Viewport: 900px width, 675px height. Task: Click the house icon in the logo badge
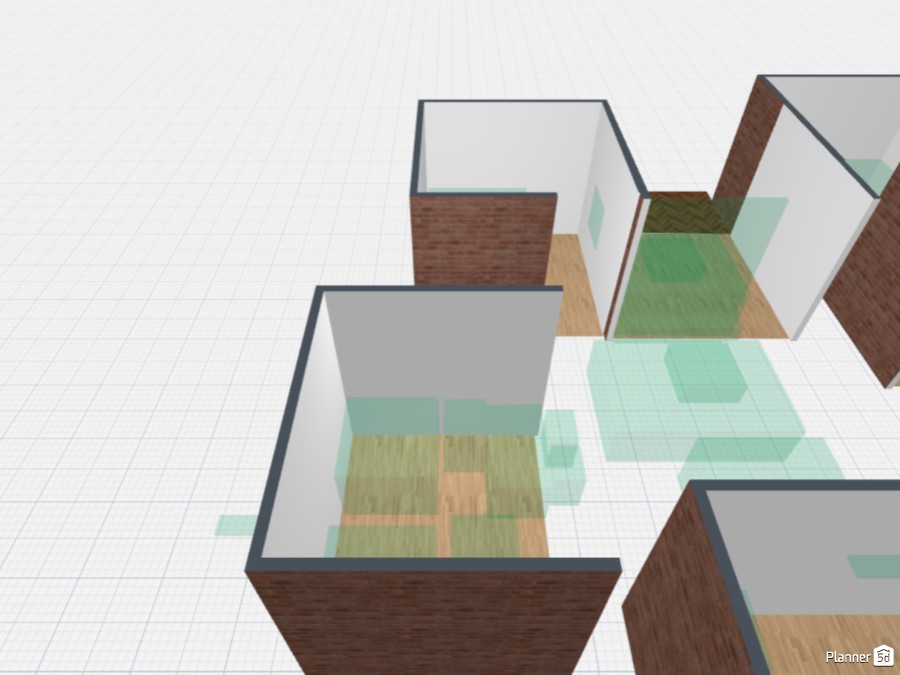click(881, 657)
